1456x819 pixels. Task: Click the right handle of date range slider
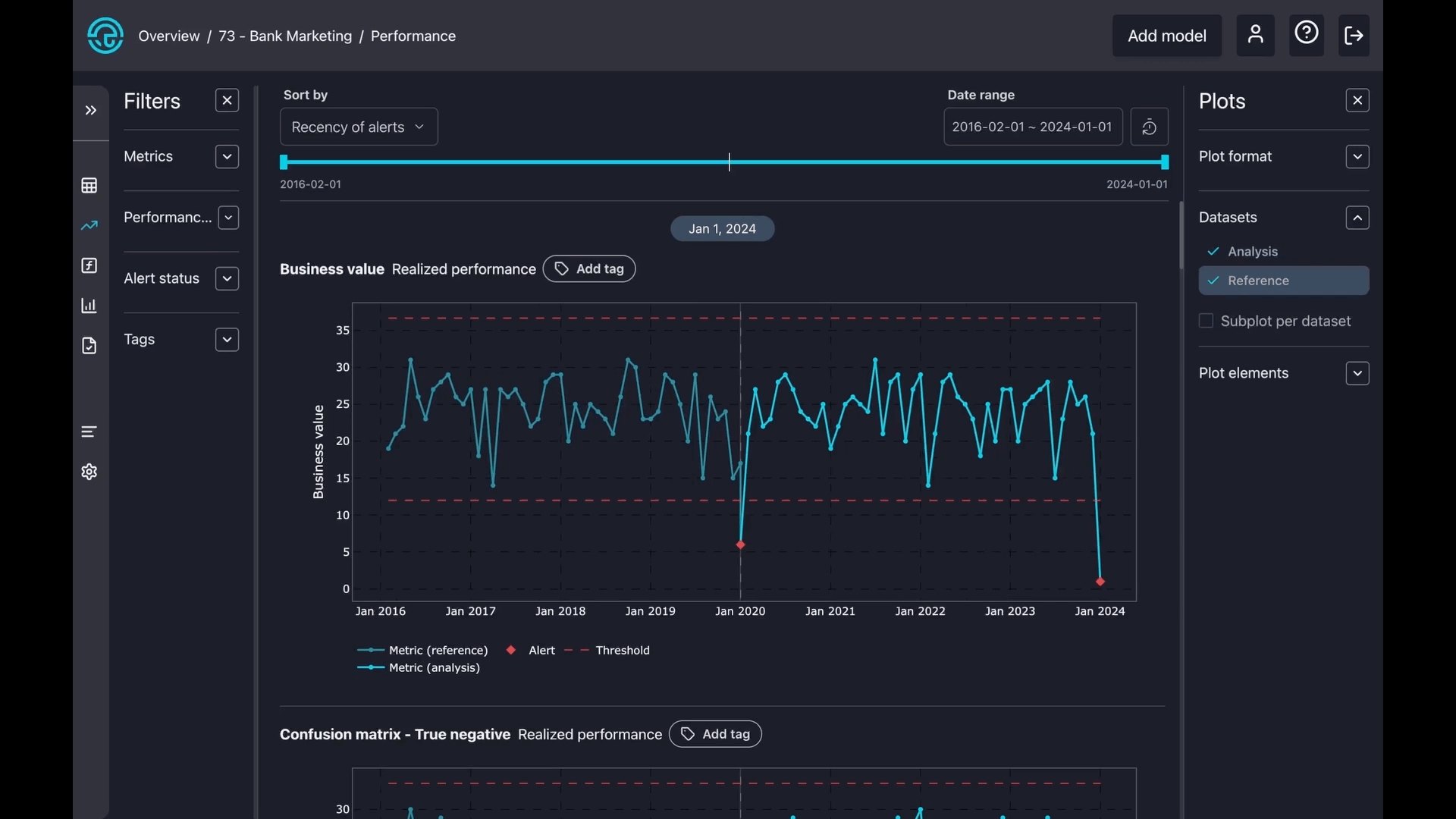[x=1165, y=162]
